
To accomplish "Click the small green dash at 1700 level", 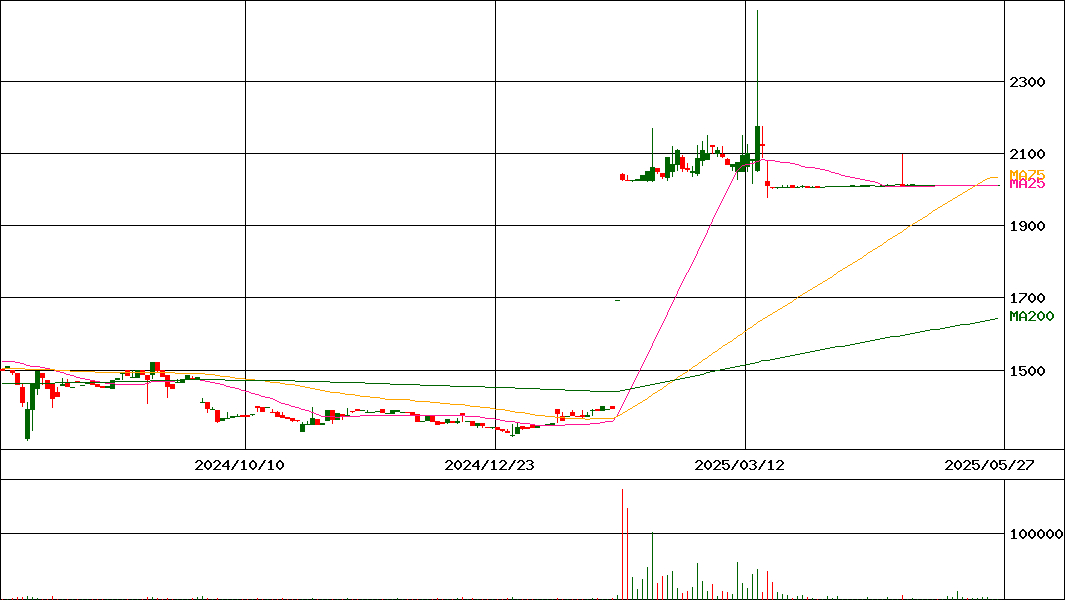I will click(x=617, y=300).
